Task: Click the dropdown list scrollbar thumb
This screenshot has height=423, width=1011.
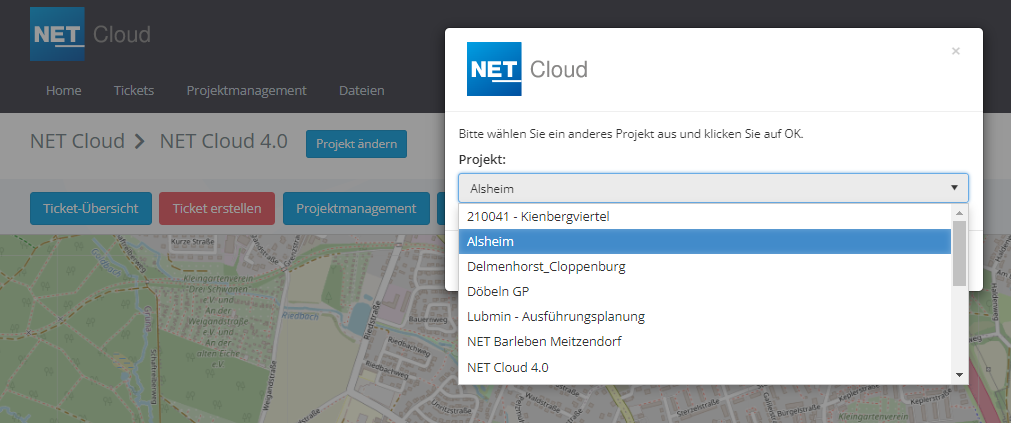Action: tap(959, 253)
